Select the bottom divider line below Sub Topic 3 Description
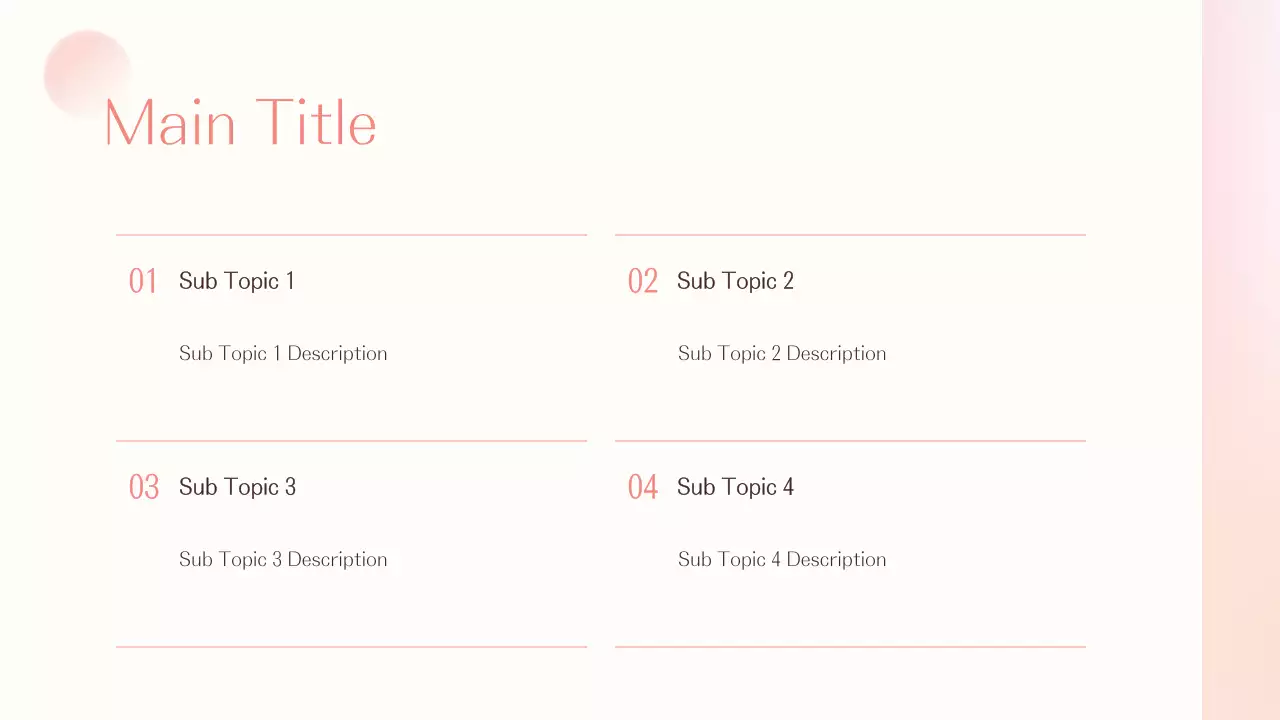This screenshot has width=1280, height=720. pyautogui.click(x=351, y=647)
